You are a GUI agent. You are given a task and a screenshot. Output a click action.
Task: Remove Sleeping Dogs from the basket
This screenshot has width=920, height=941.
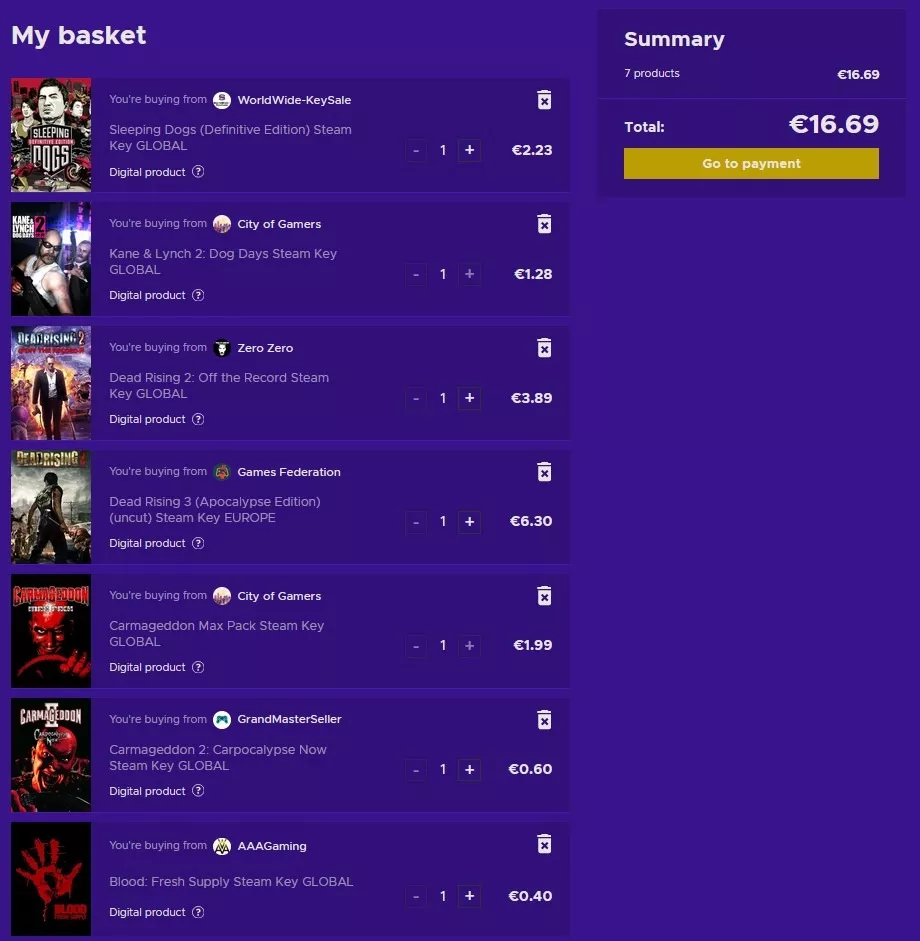[x=544, y=100]
